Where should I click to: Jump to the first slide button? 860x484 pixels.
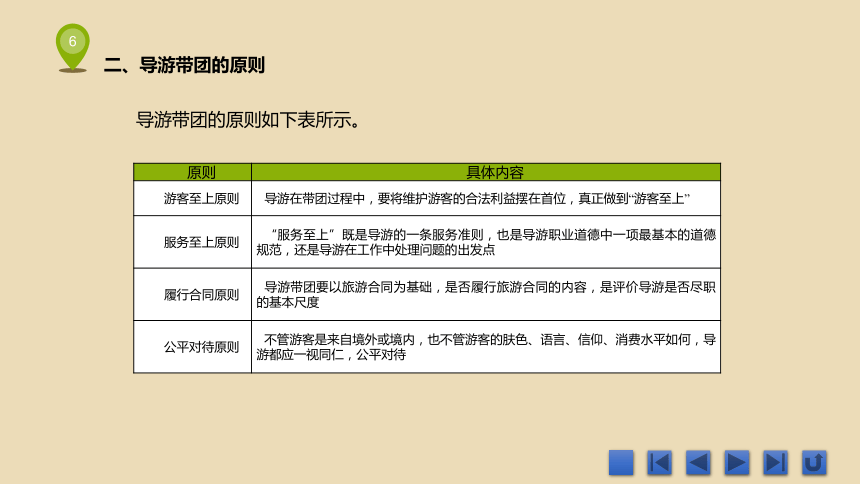tap(659, 463)
